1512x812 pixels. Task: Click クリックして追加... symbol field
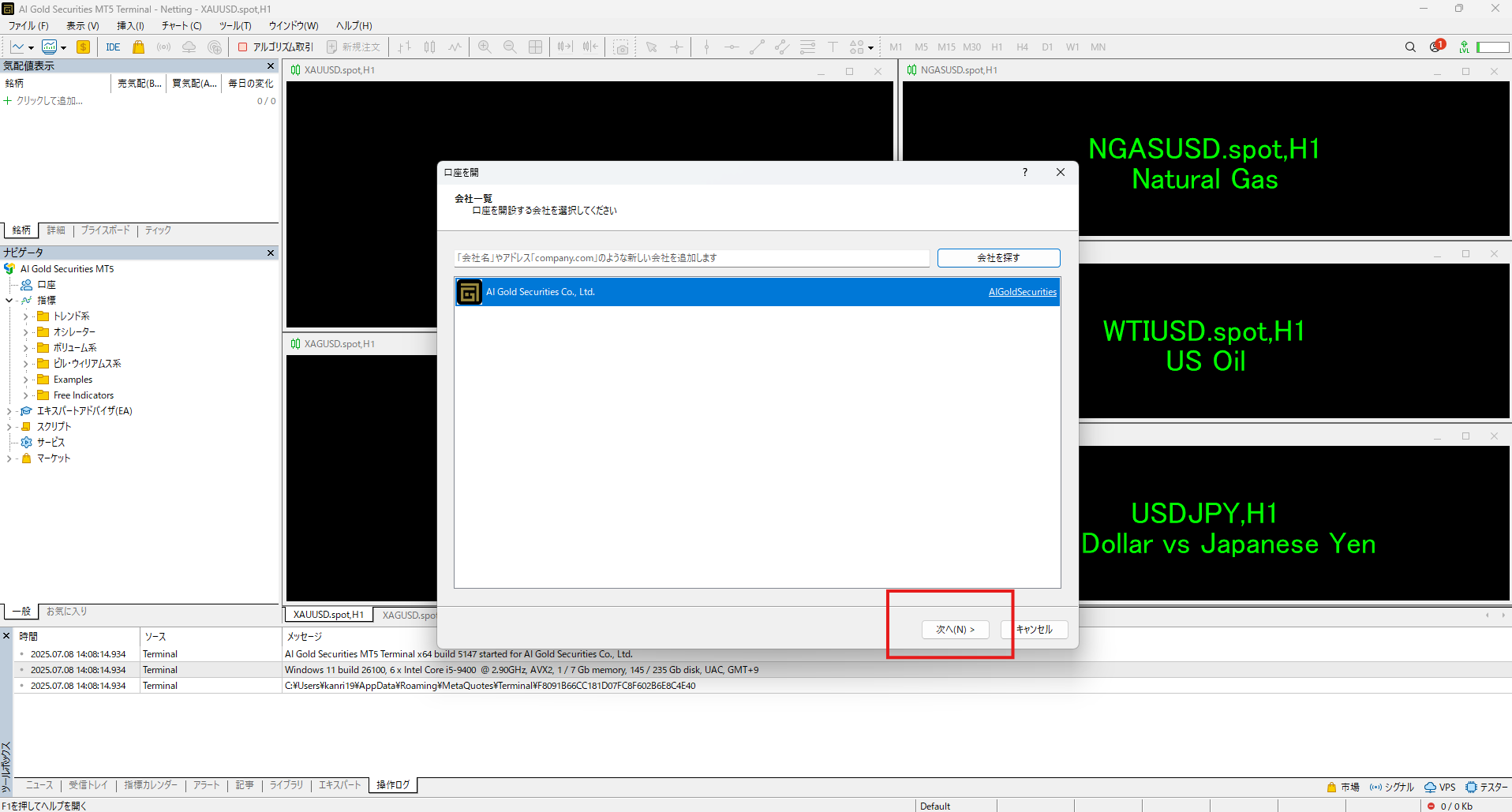tap(49, 101)
